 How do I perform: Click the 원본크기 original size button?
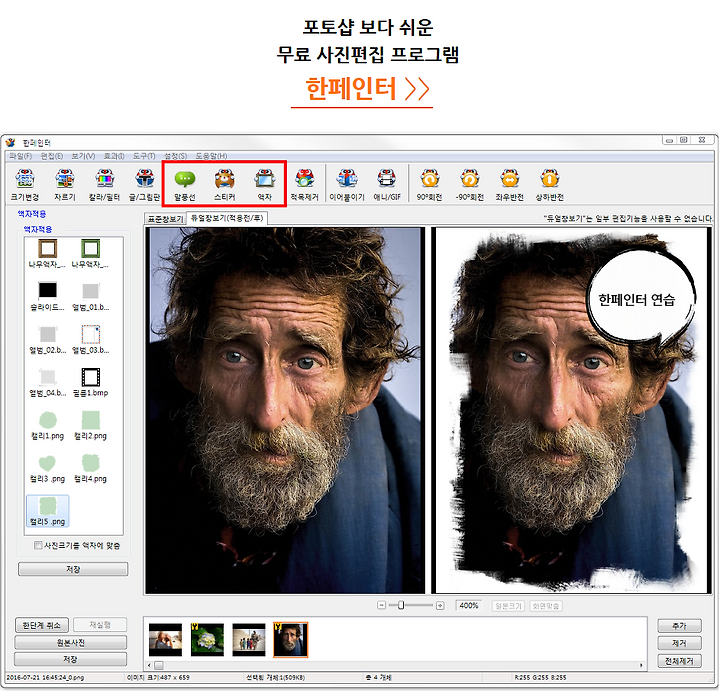508,606
